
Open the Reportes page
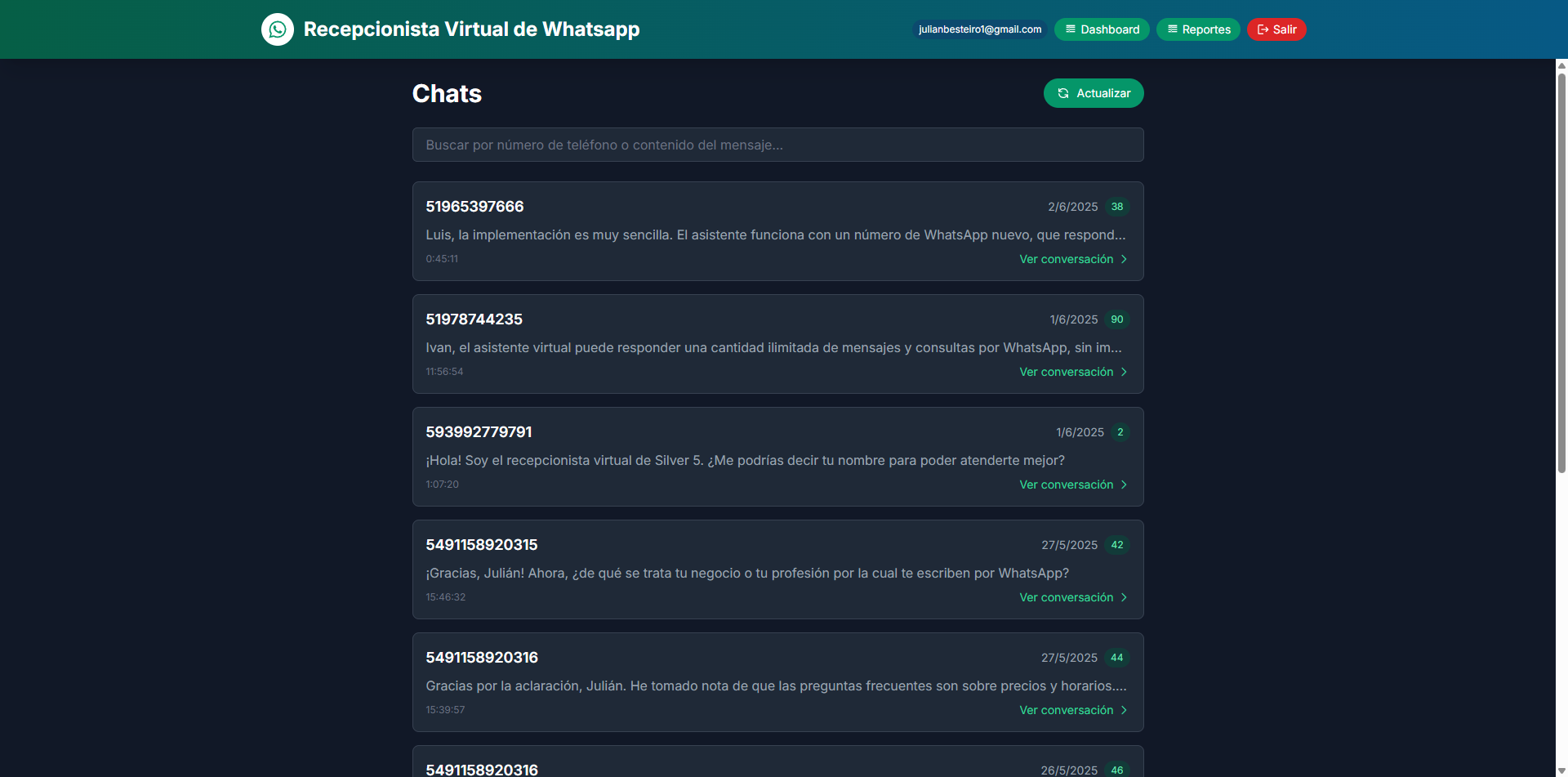1198,29
